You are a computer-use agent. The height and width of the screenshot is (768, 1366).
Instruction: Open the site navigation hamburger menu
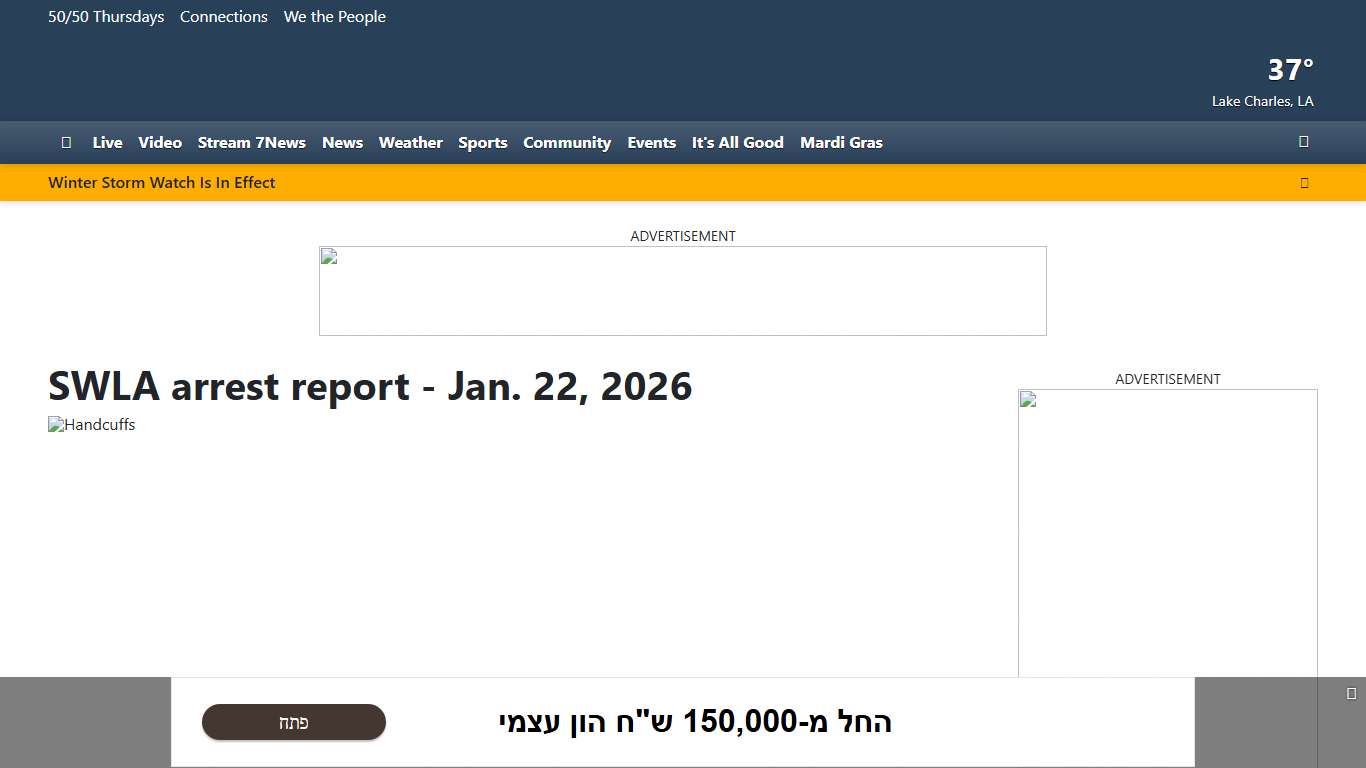[66, 142]
